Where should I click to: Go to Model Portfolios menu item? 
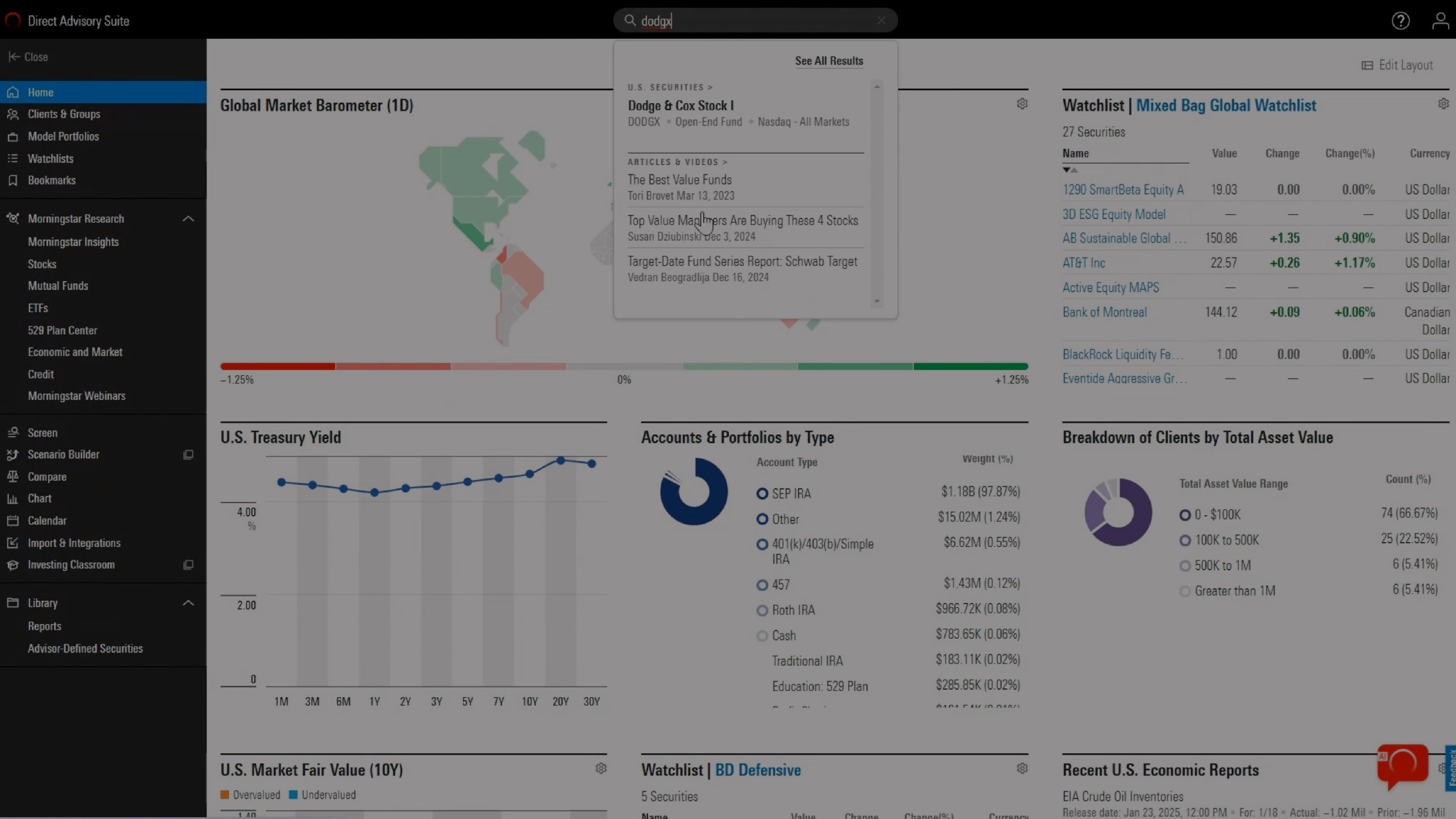click(63, 136)
